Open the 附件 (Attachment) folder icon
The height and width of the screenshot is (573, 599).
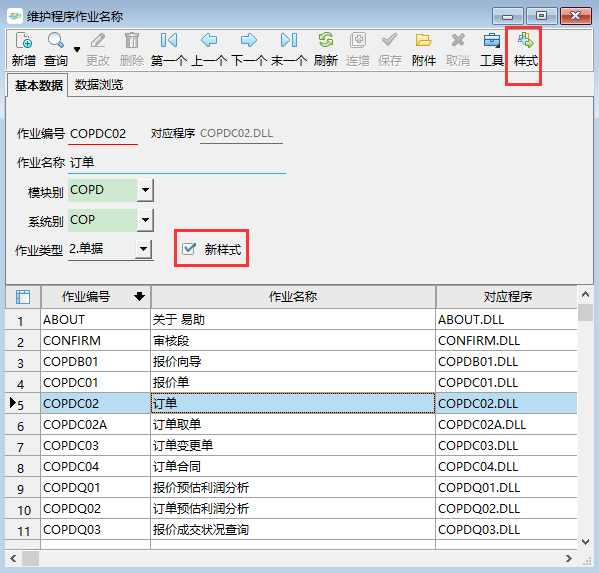point(424,50)
